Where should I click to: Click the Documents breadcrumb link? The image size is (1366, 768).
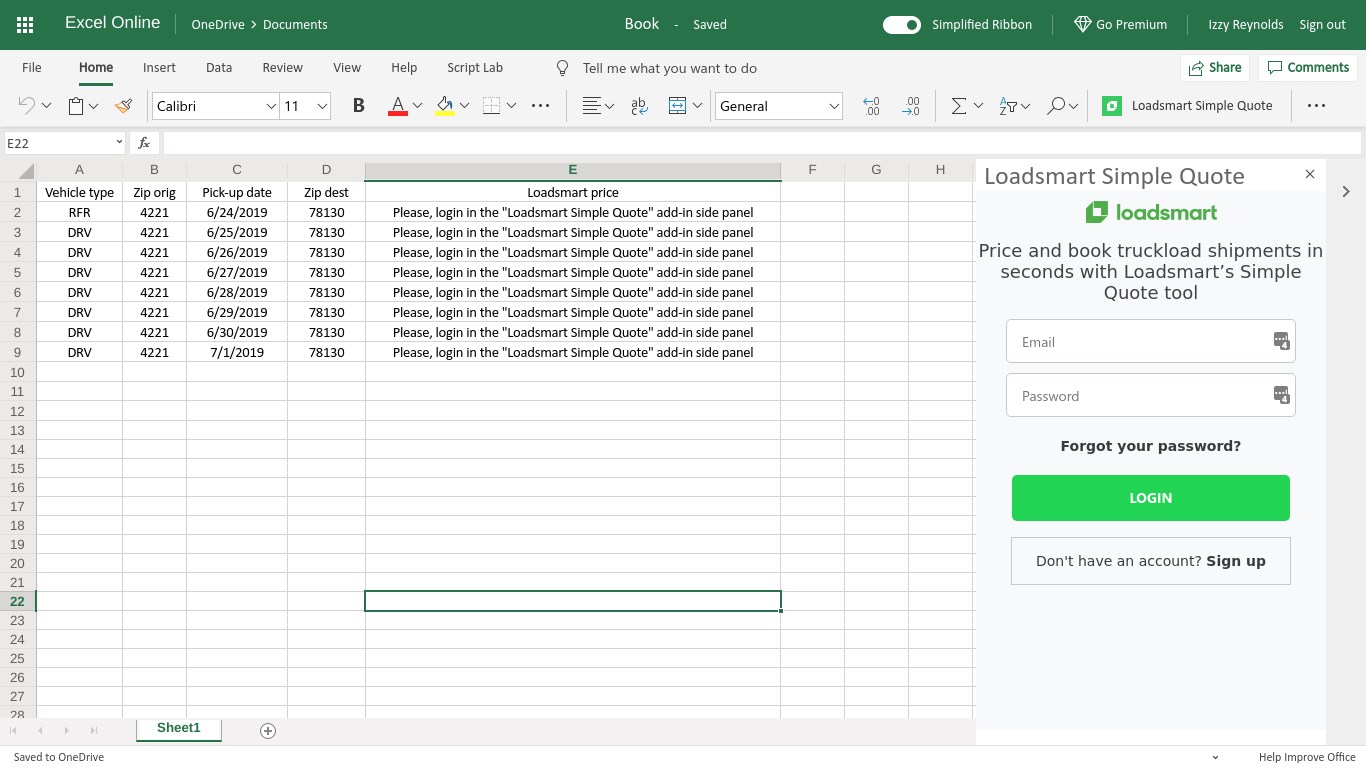point(295,25)
